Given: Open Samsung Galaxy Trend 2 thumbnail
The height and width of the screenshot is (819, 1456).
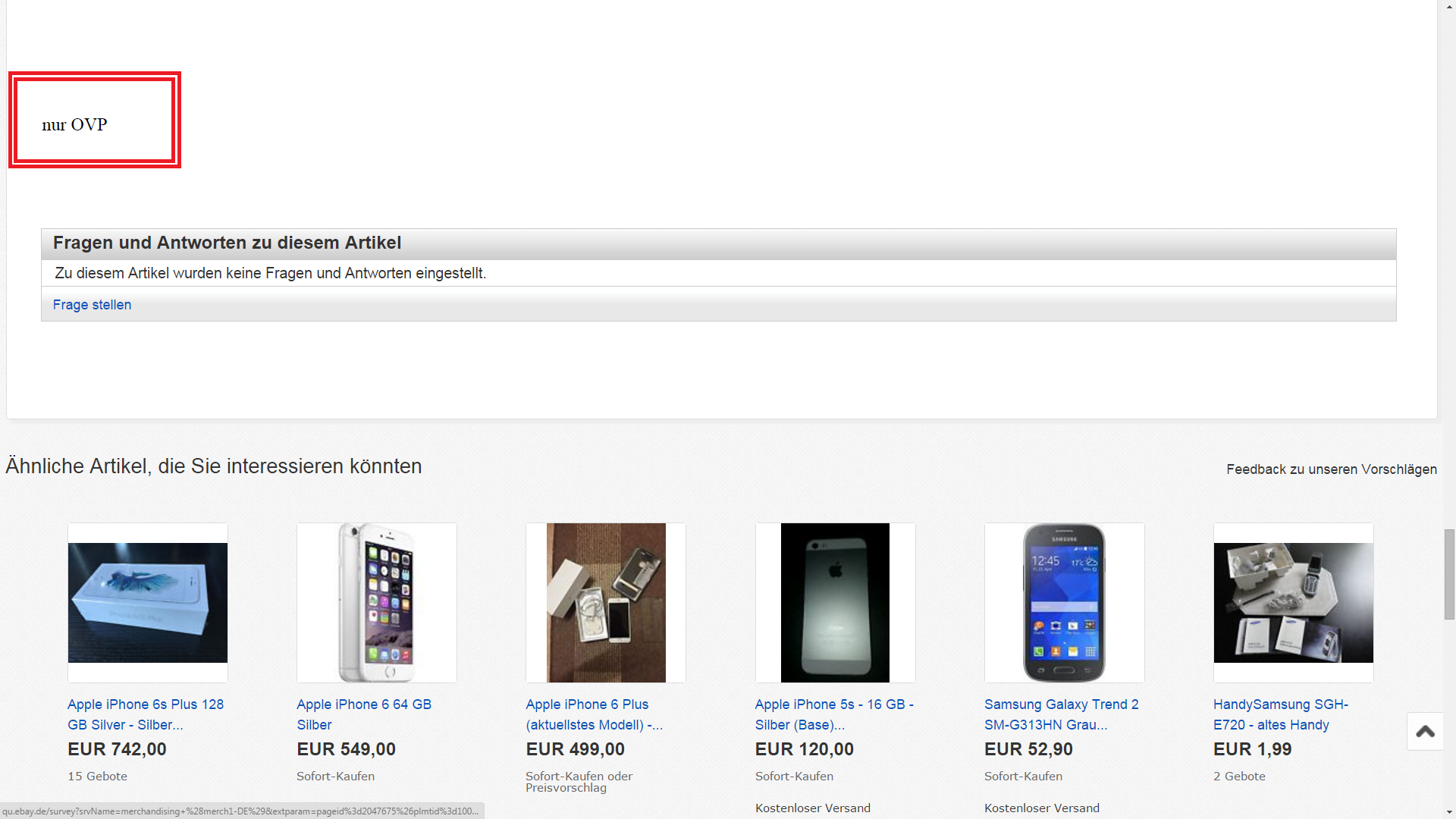Looking at the screenshot, I should [1064, 603].
